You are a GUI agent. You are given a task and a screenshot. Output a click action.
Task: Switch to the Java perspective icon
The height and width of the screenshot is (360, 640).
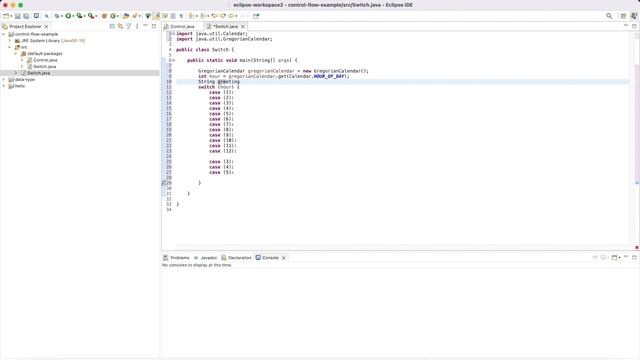point(633,16)
